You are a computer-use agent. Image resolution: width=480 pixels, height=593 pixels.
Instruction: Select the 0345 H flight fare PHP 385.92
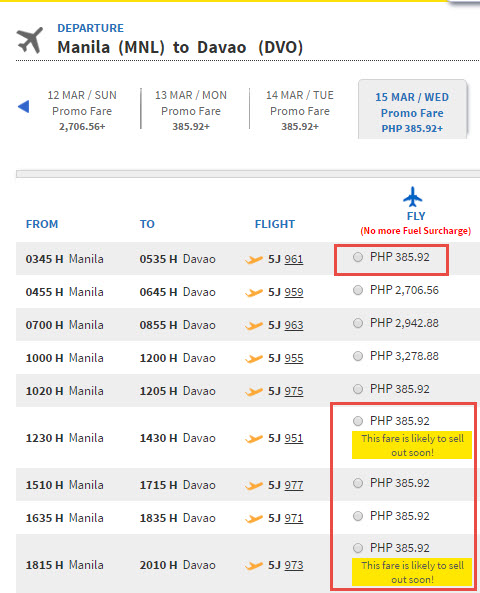click(358, 257)
